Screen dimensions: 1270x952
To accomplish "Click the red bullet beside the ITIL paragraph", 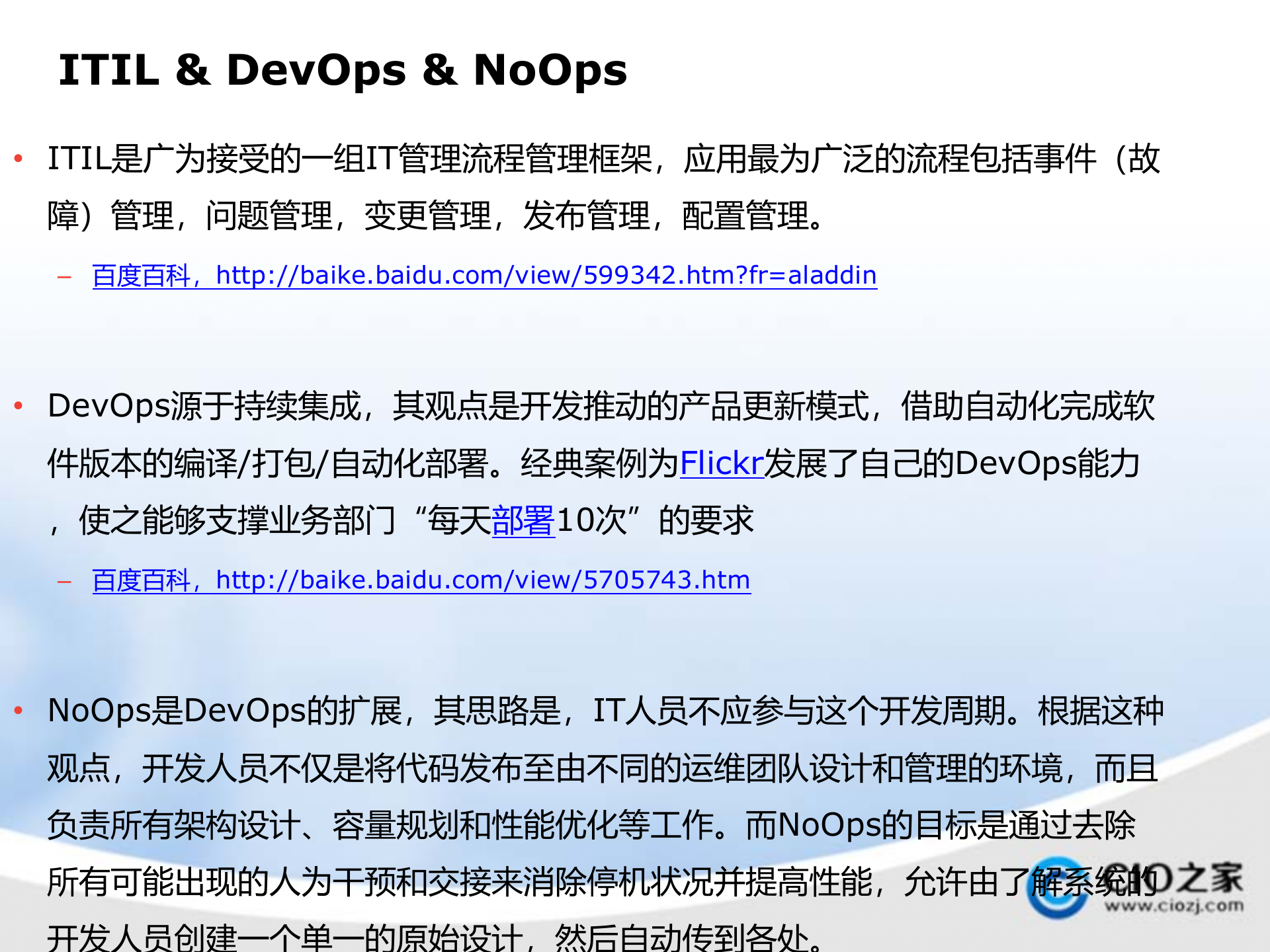I will [19, 159].
